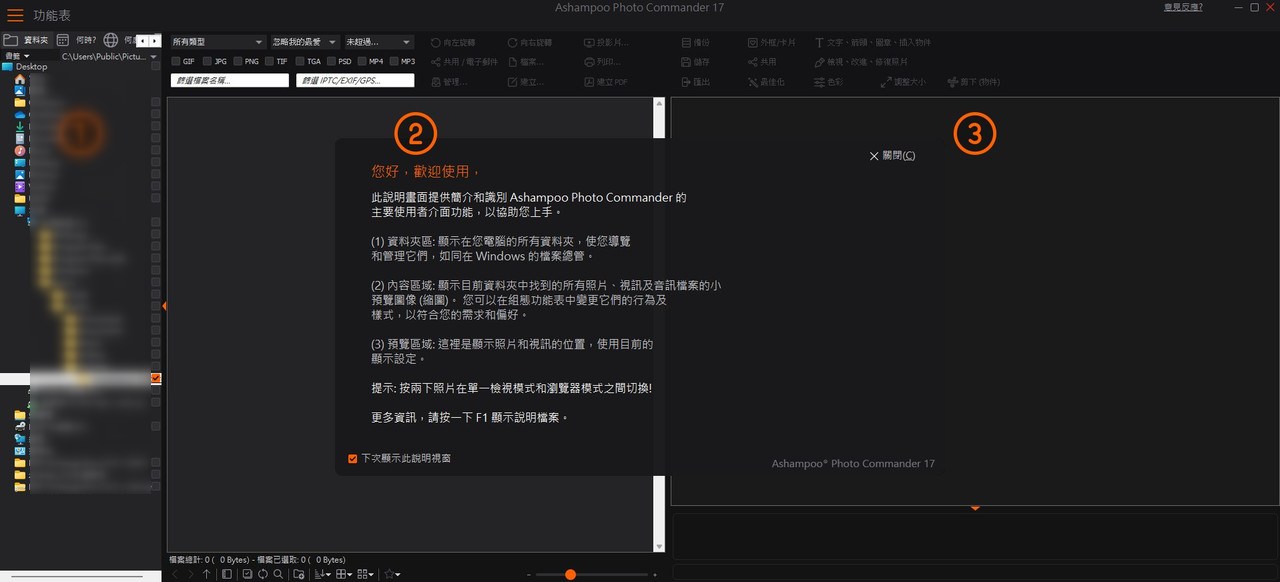Go up one folder with up arrow
This screenshot has height=582, width=1280.
(206, 574)
